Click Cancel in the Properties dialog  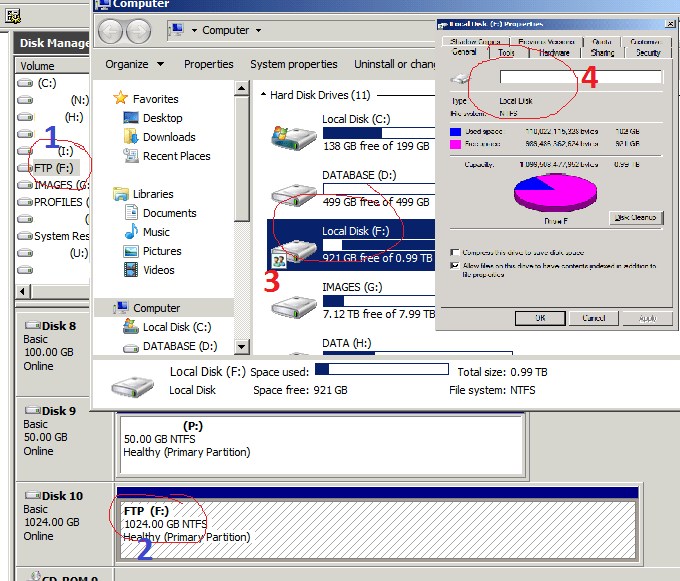pos(594,318)
